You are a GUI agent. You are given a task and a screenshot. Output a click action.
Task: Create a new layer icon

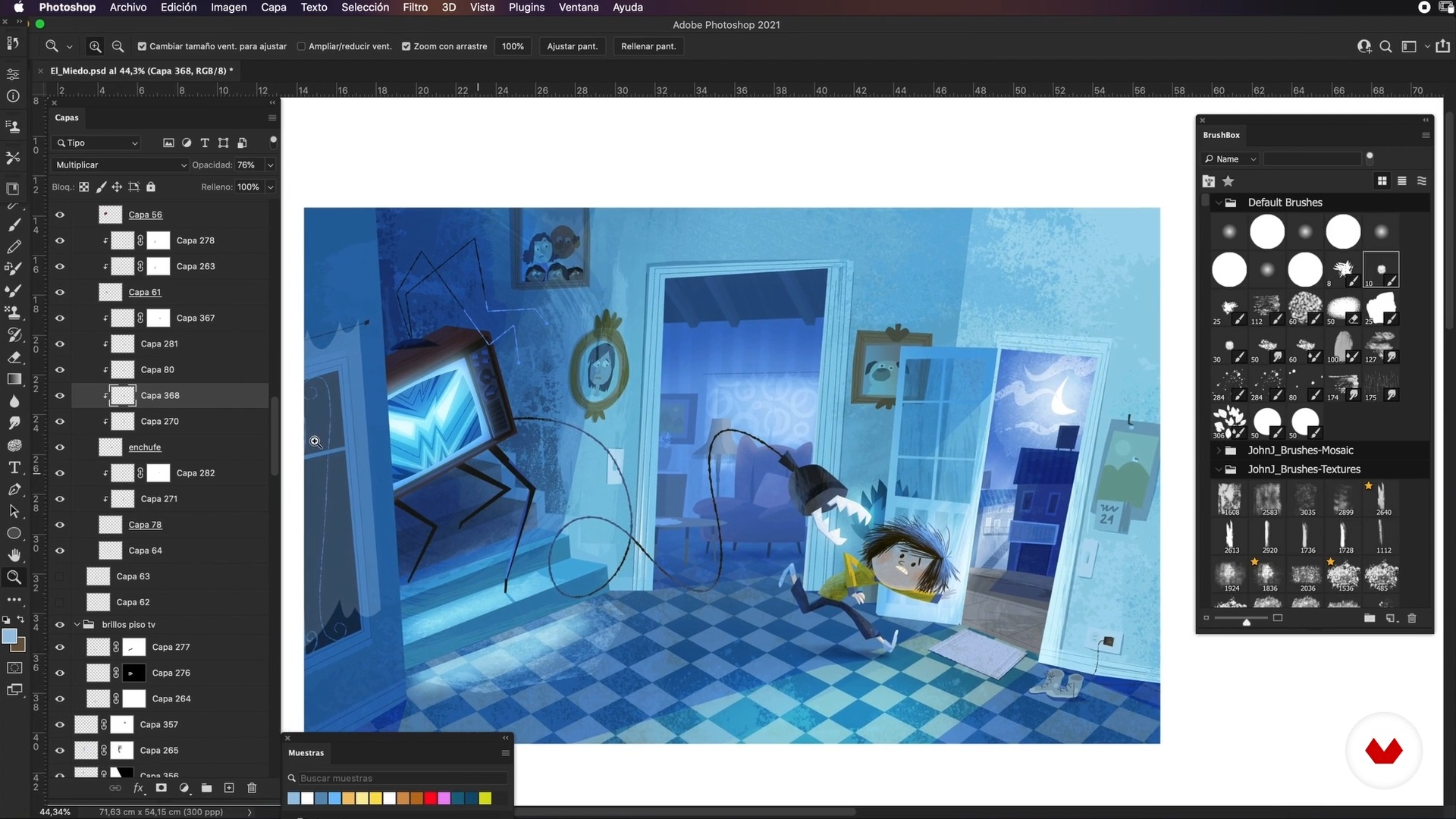click(x=229, y=788)
